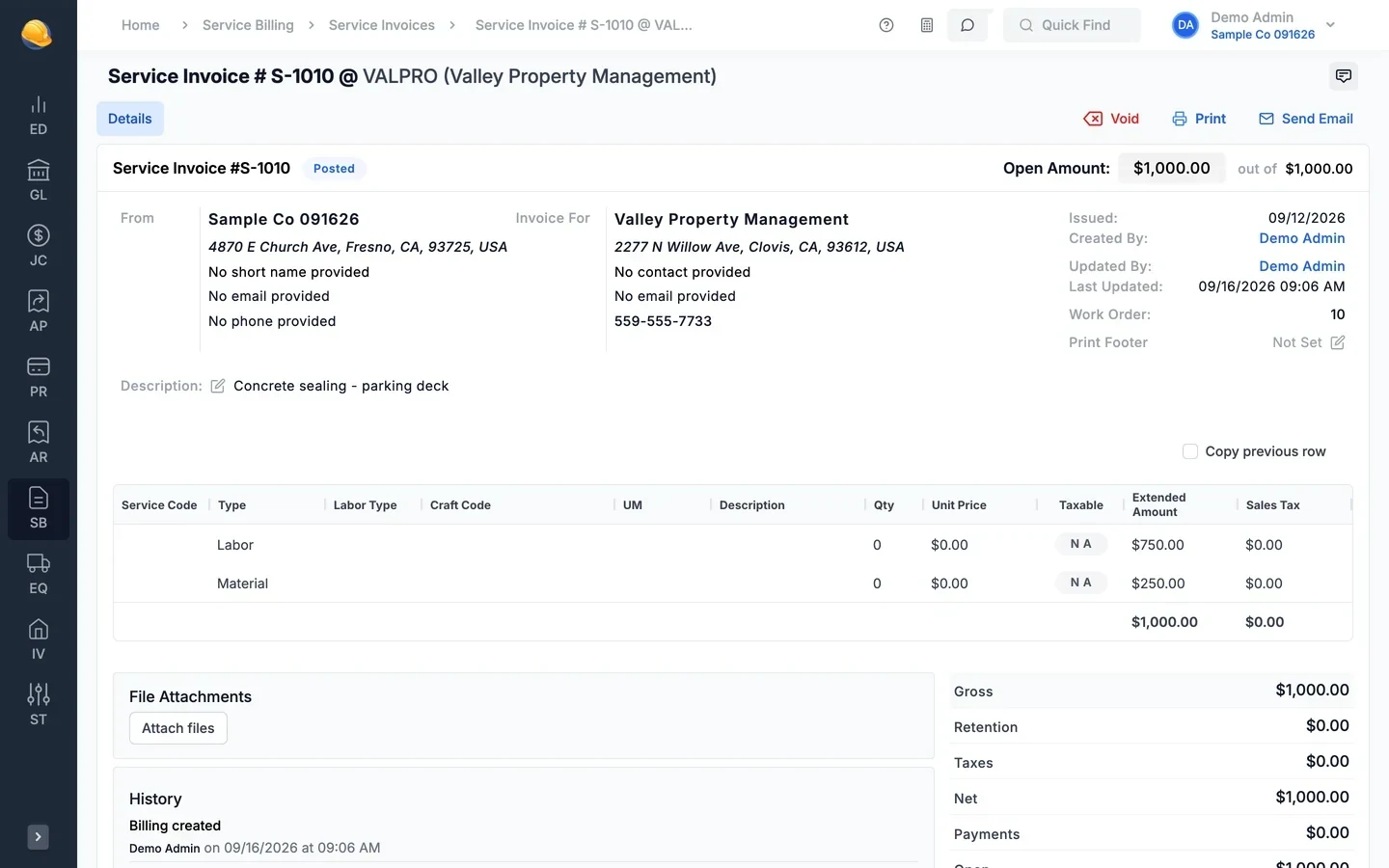The image size is (1389, 868).
Task: Open the chat bubble icon in top bar
Action: pyautogui.click(x=967, y=25)
